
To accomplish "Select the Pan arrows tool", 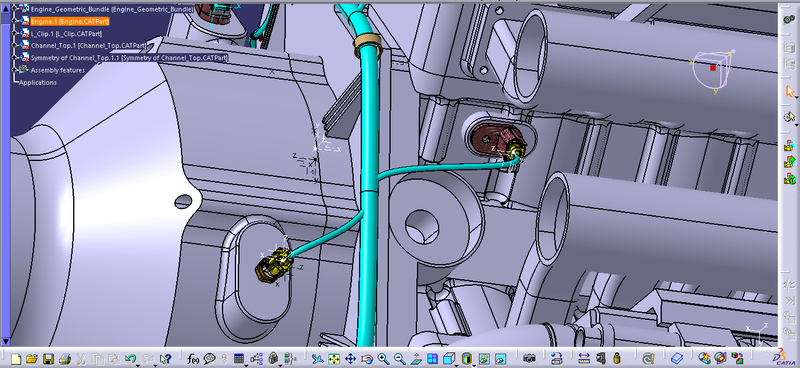I will click(351, 359).
